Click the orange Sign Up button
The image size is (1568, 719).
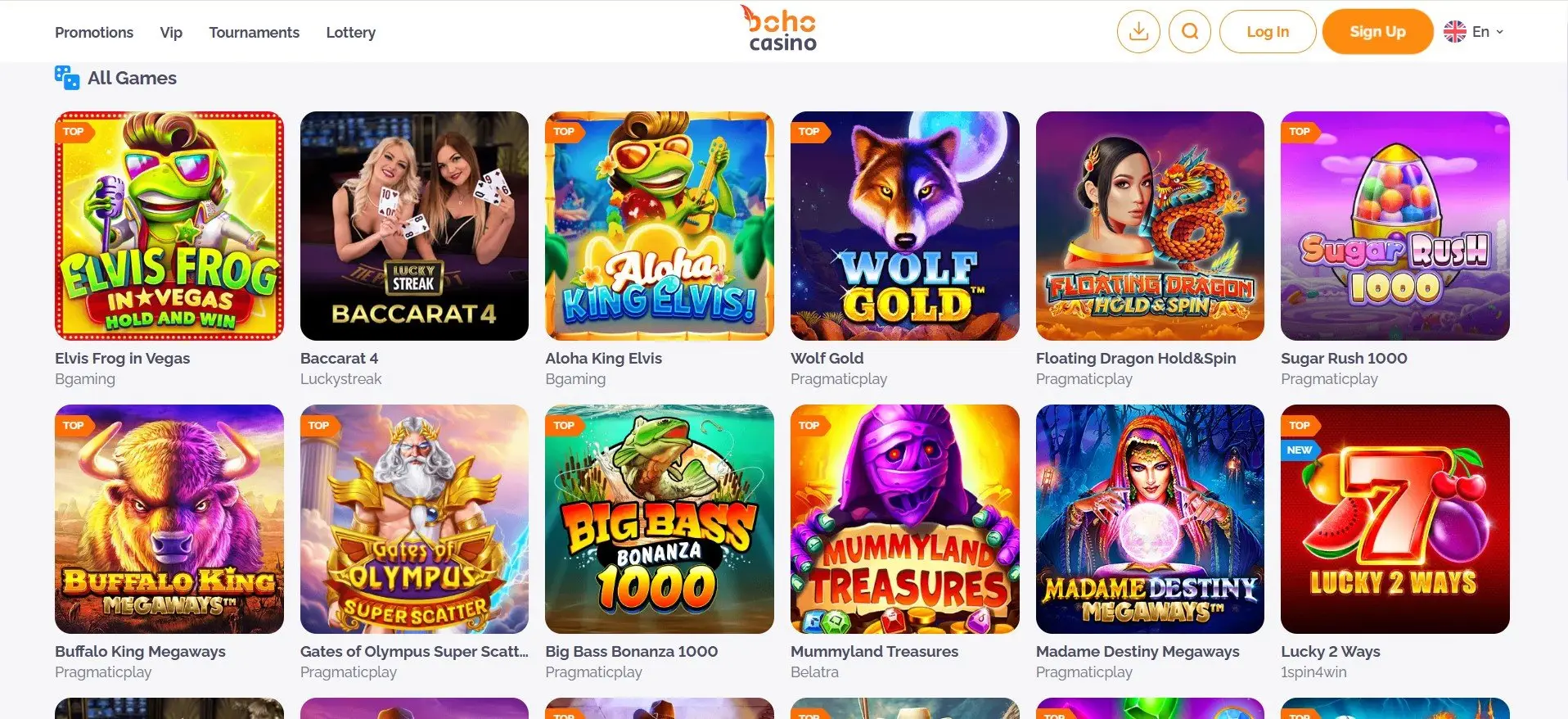(1377, 32)
